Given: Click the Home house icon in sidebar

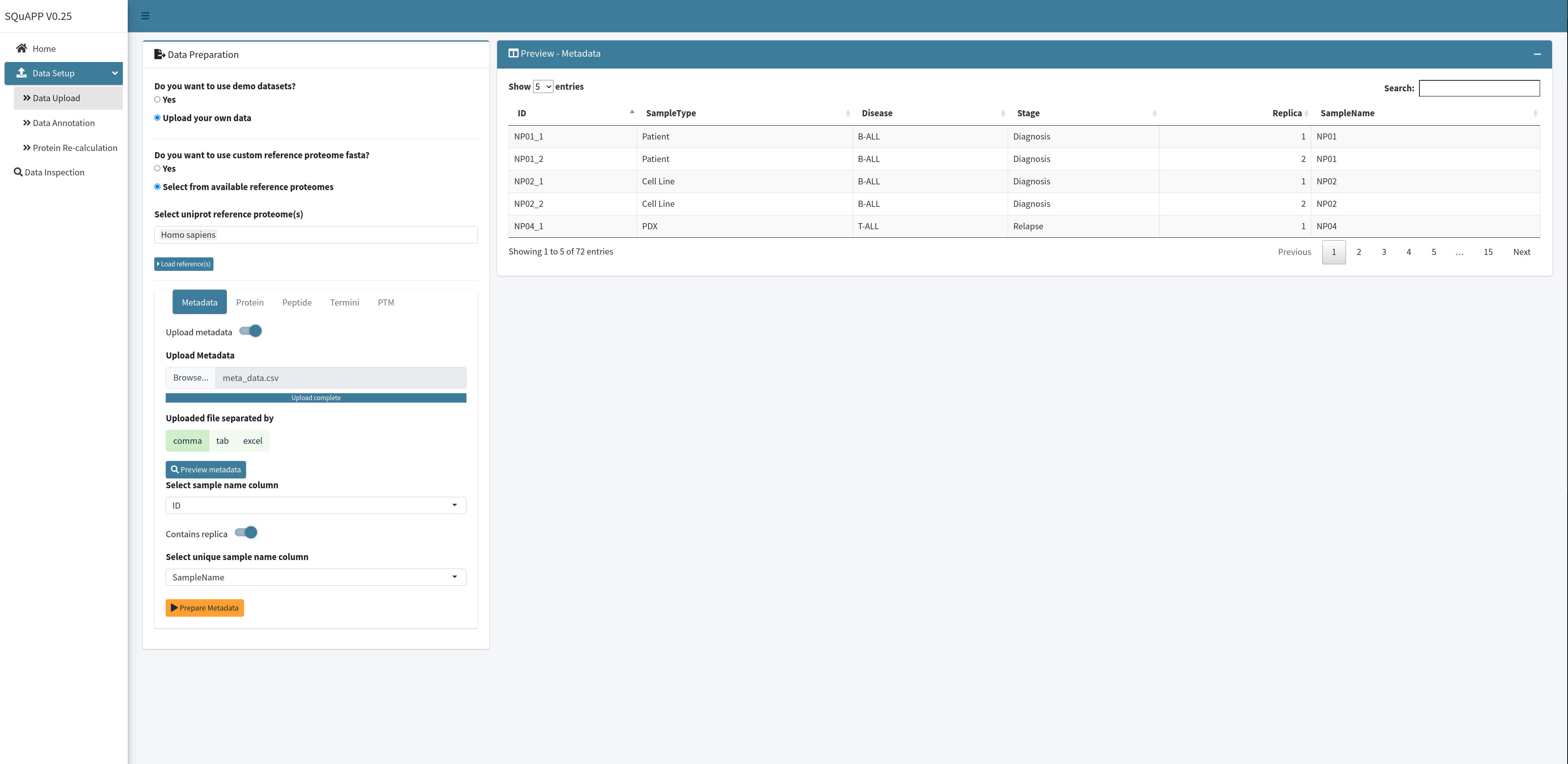Looking at the screenshot, I should (22, 48).
